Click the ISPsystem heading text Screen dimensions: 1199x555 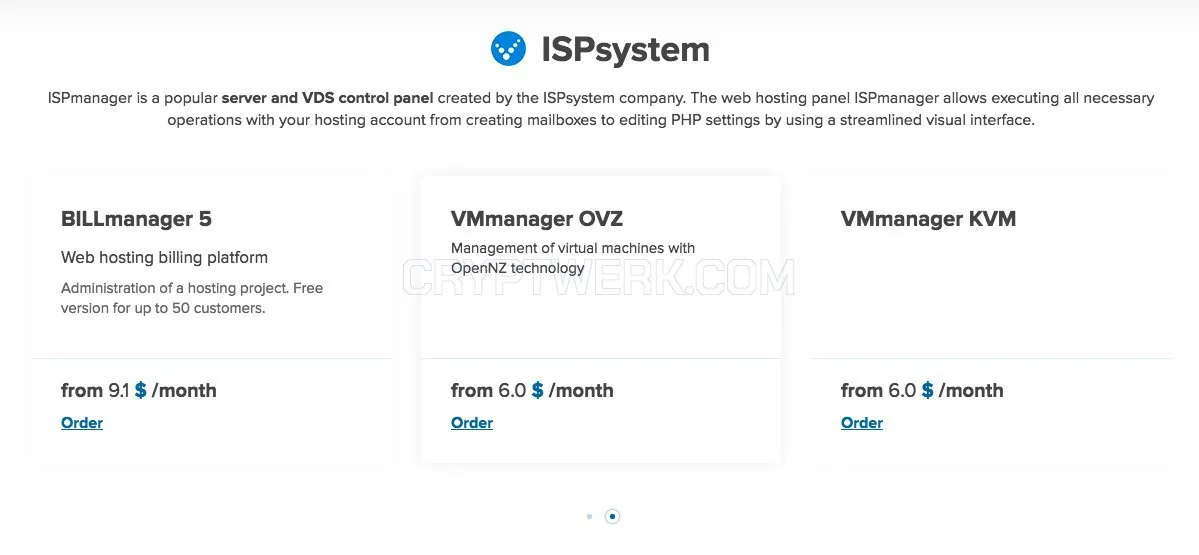(x=625, y=49)
